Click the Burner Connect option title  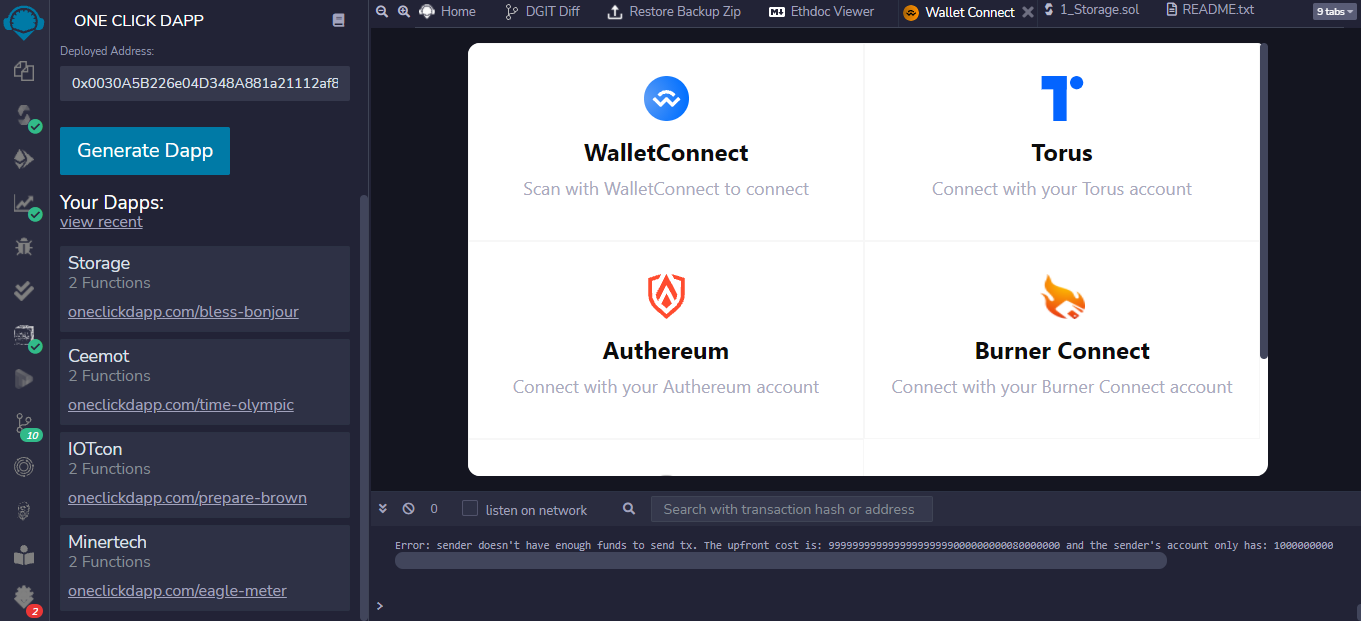point(1062,351)
